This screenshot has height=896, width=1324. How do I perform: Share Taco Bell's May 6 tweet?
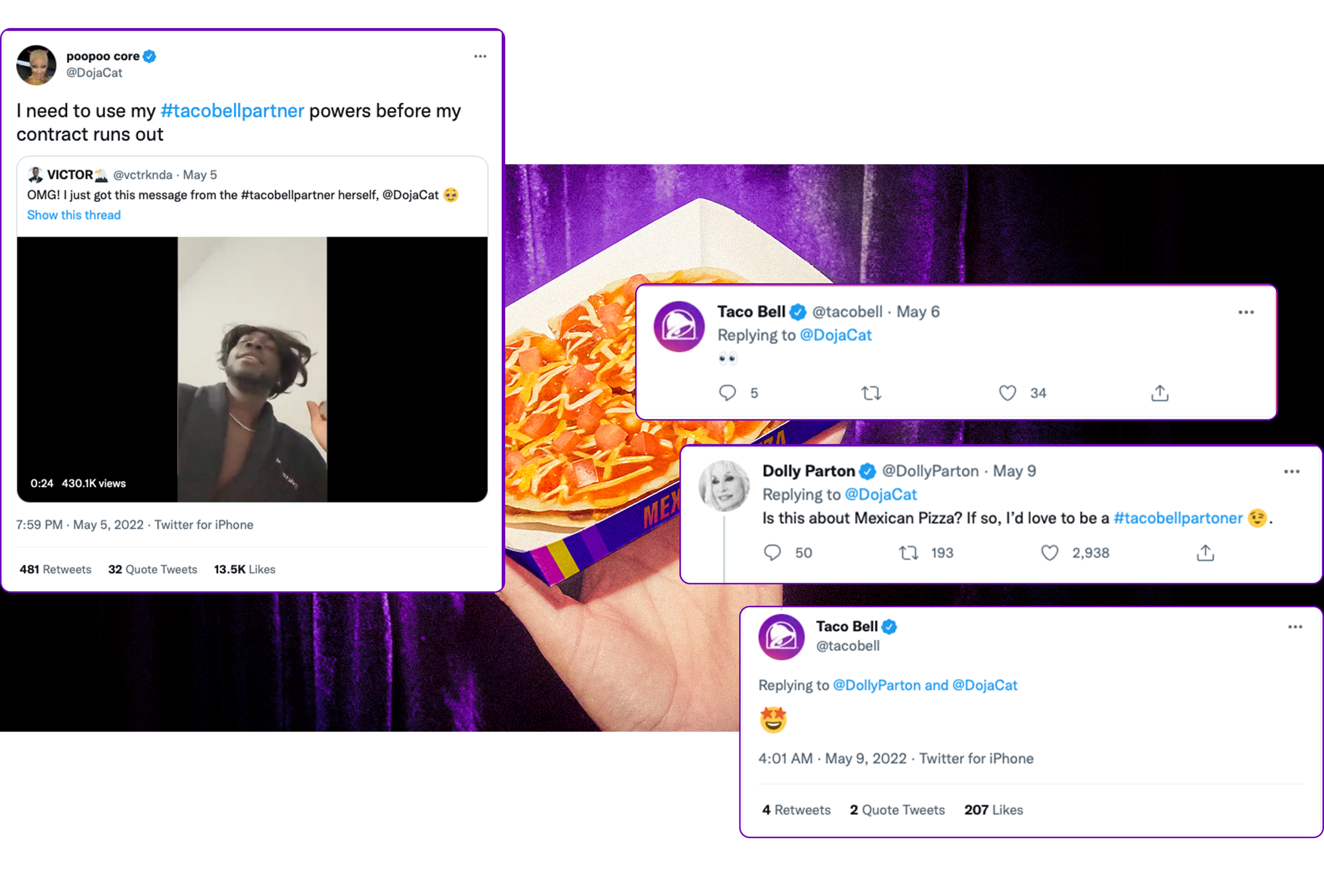tap(1159, 393)
